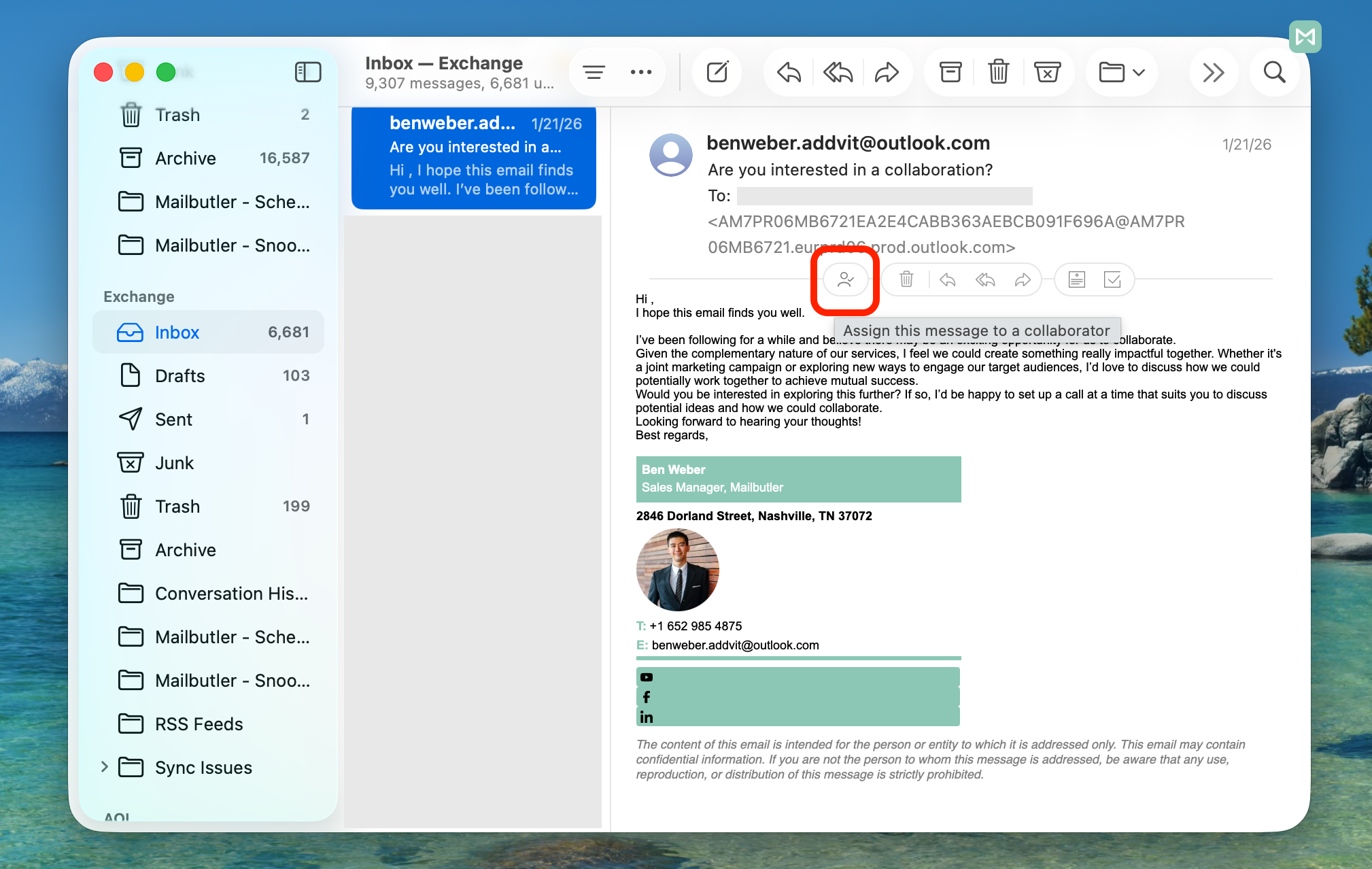Click the sender address benweber.addvit@outlook.com in header

(848, 143)
